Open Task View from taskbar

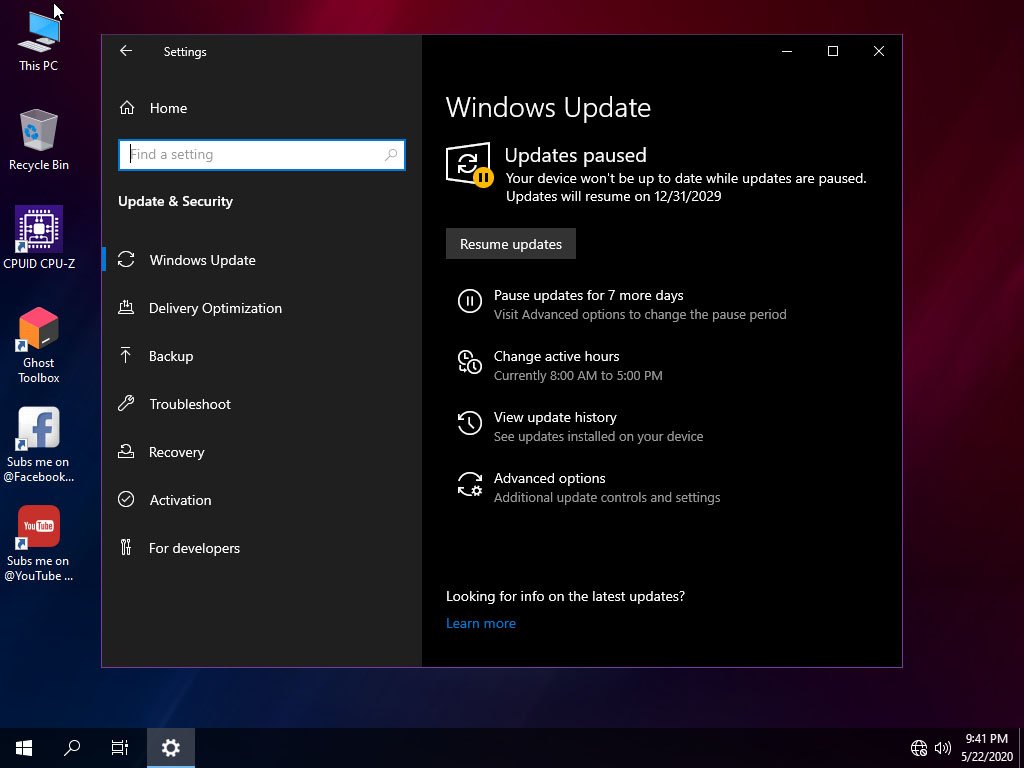120,748
